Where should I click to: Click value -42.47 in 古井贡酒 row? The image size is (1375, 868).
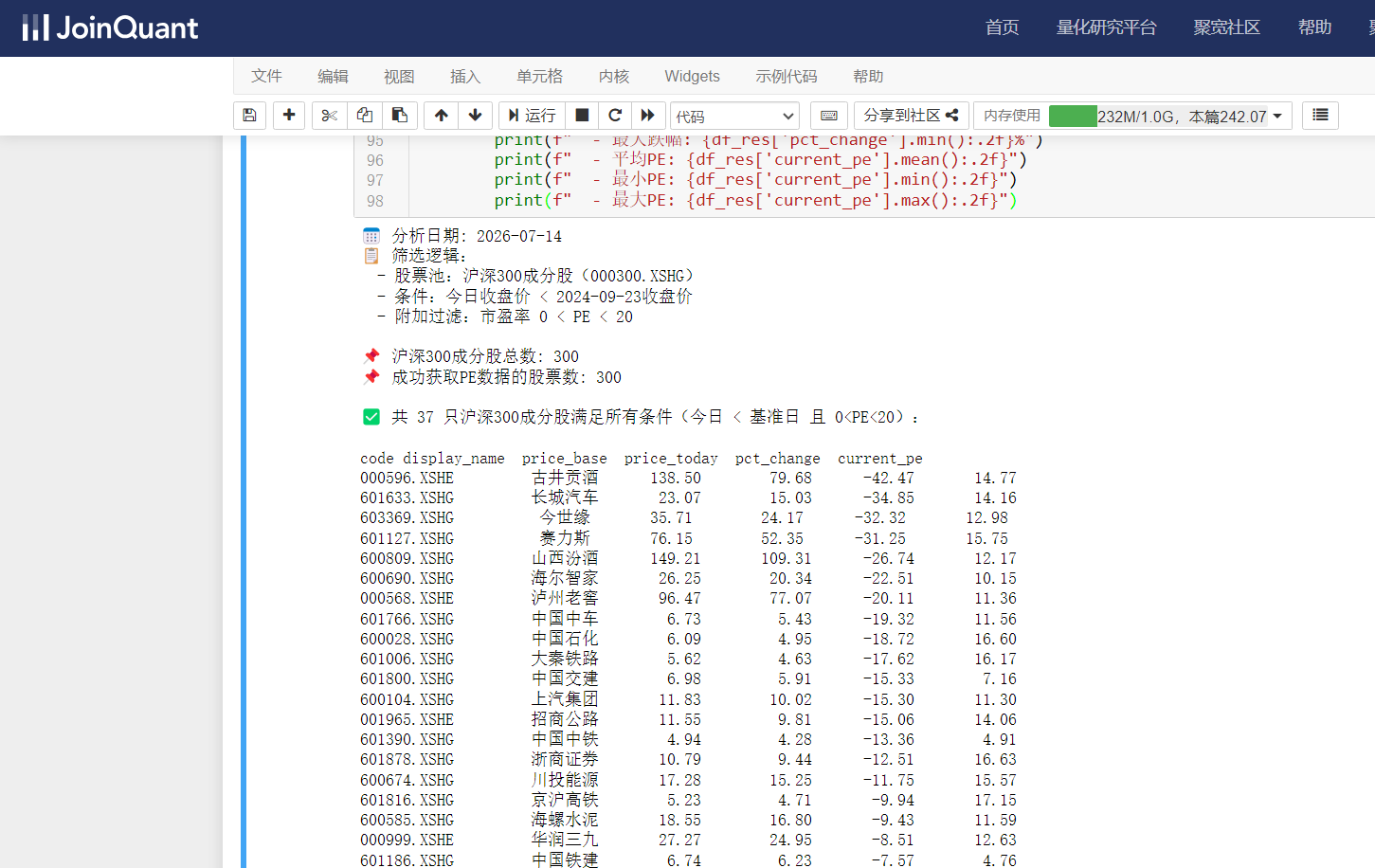[x=888, y=478]
